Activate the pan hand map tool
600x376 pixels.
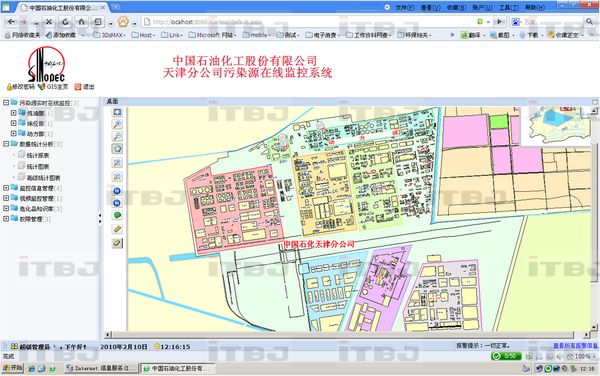[117, 149]
